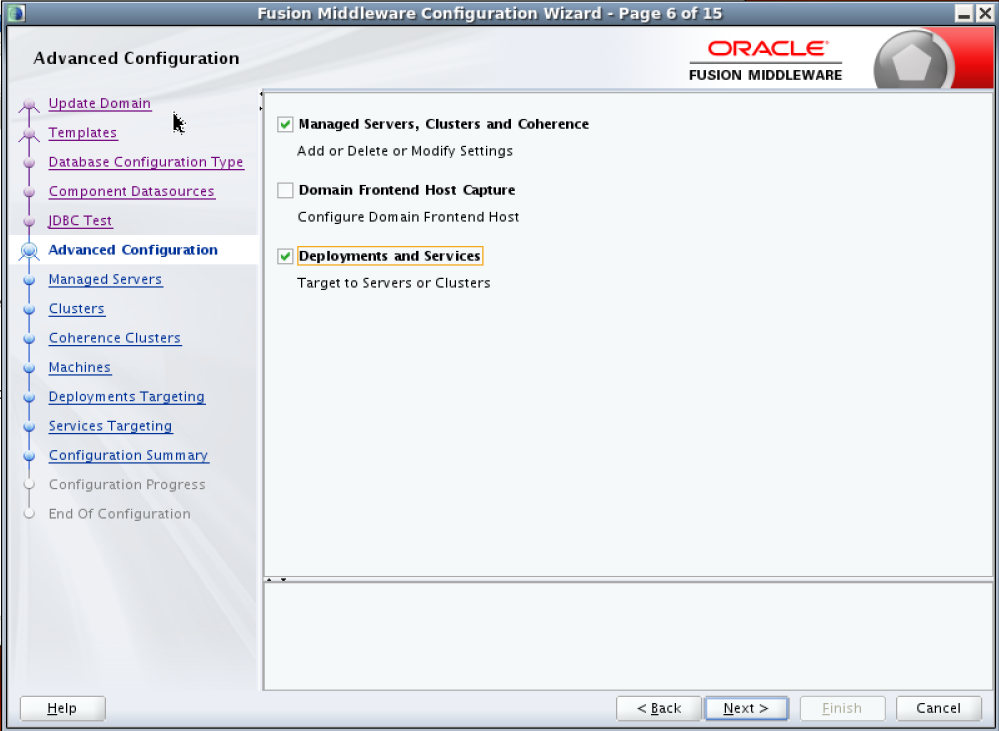
Task: Click the Clusters step bullet icon
Action: point(29,309)
